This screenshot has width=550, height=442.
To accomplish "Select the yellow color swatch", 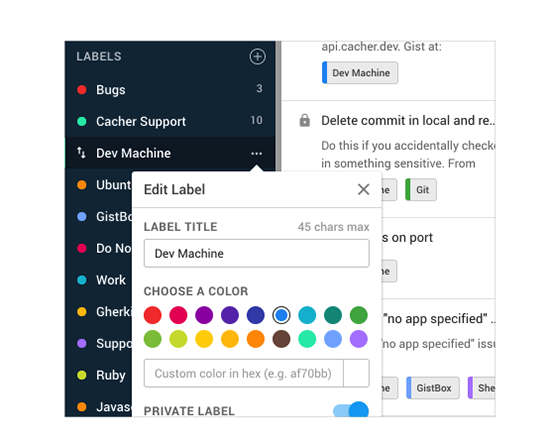I will coord(204,339).
